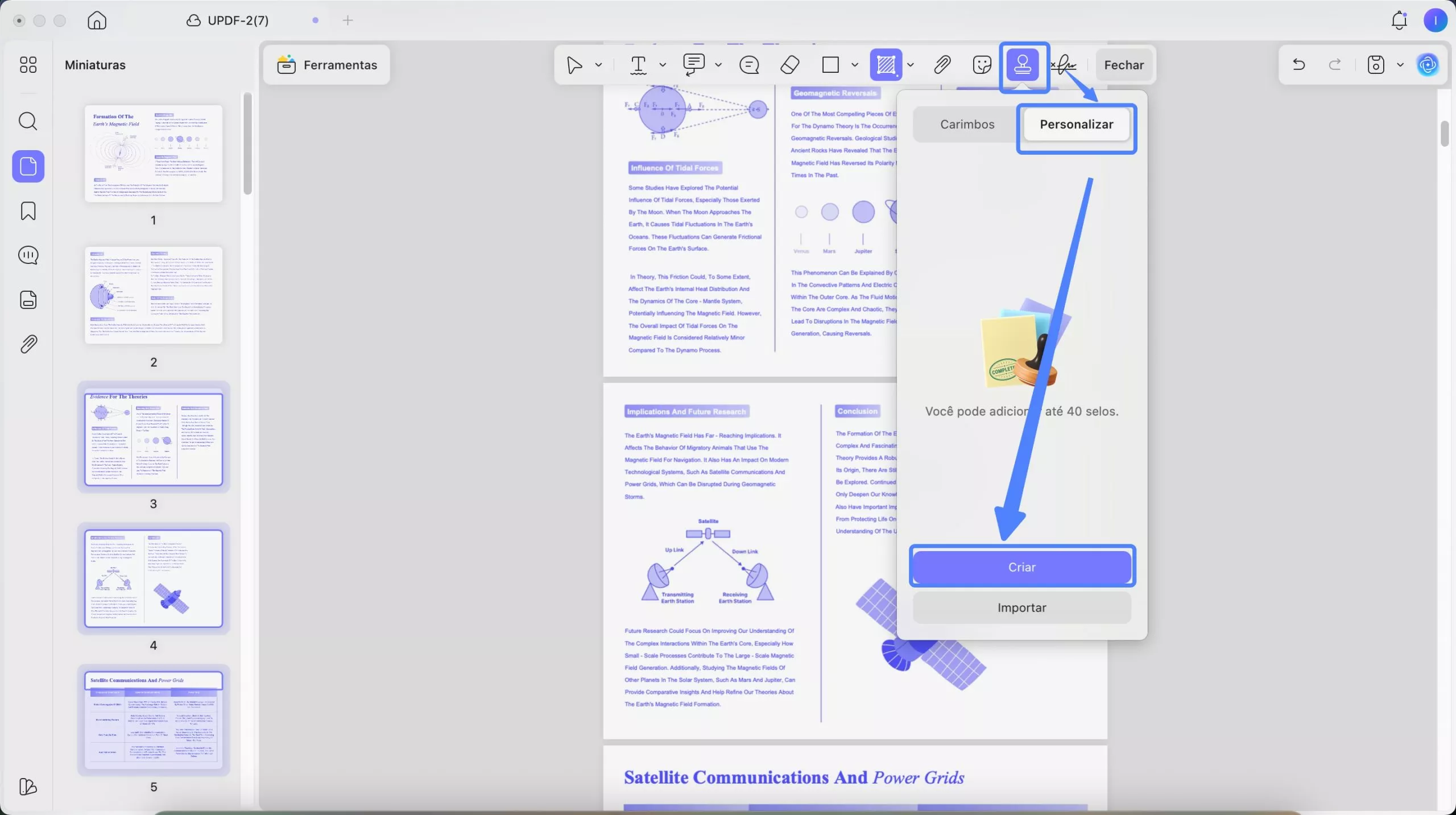Click the undo arrow
1456x815 pixels.
(x=1298, y=65)
